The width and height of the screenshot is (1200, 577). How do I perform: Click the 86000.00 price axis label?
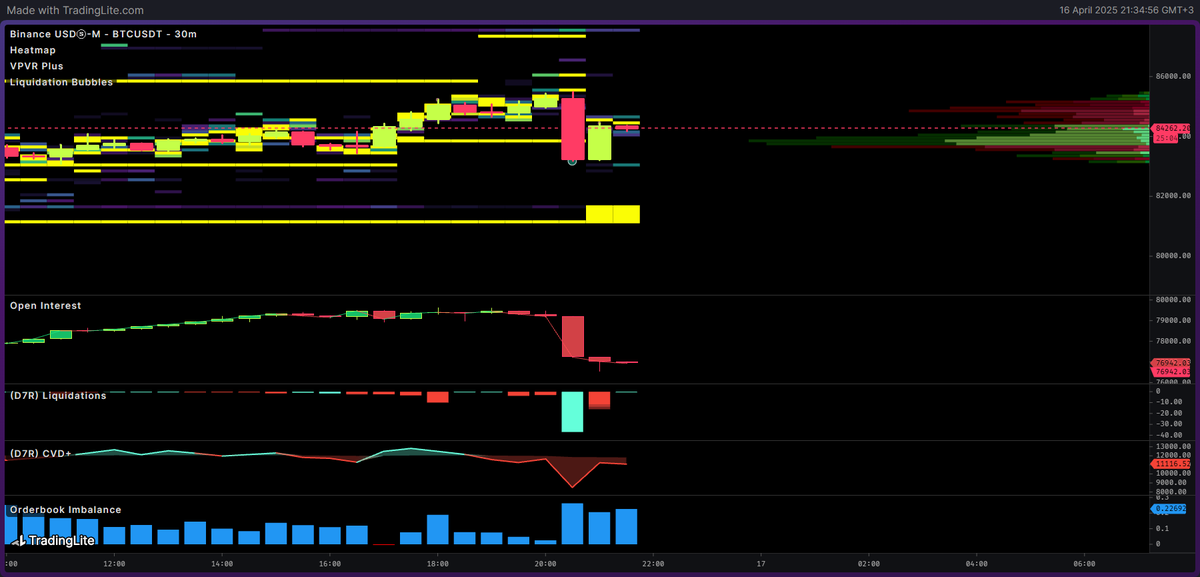[1172, 76]
